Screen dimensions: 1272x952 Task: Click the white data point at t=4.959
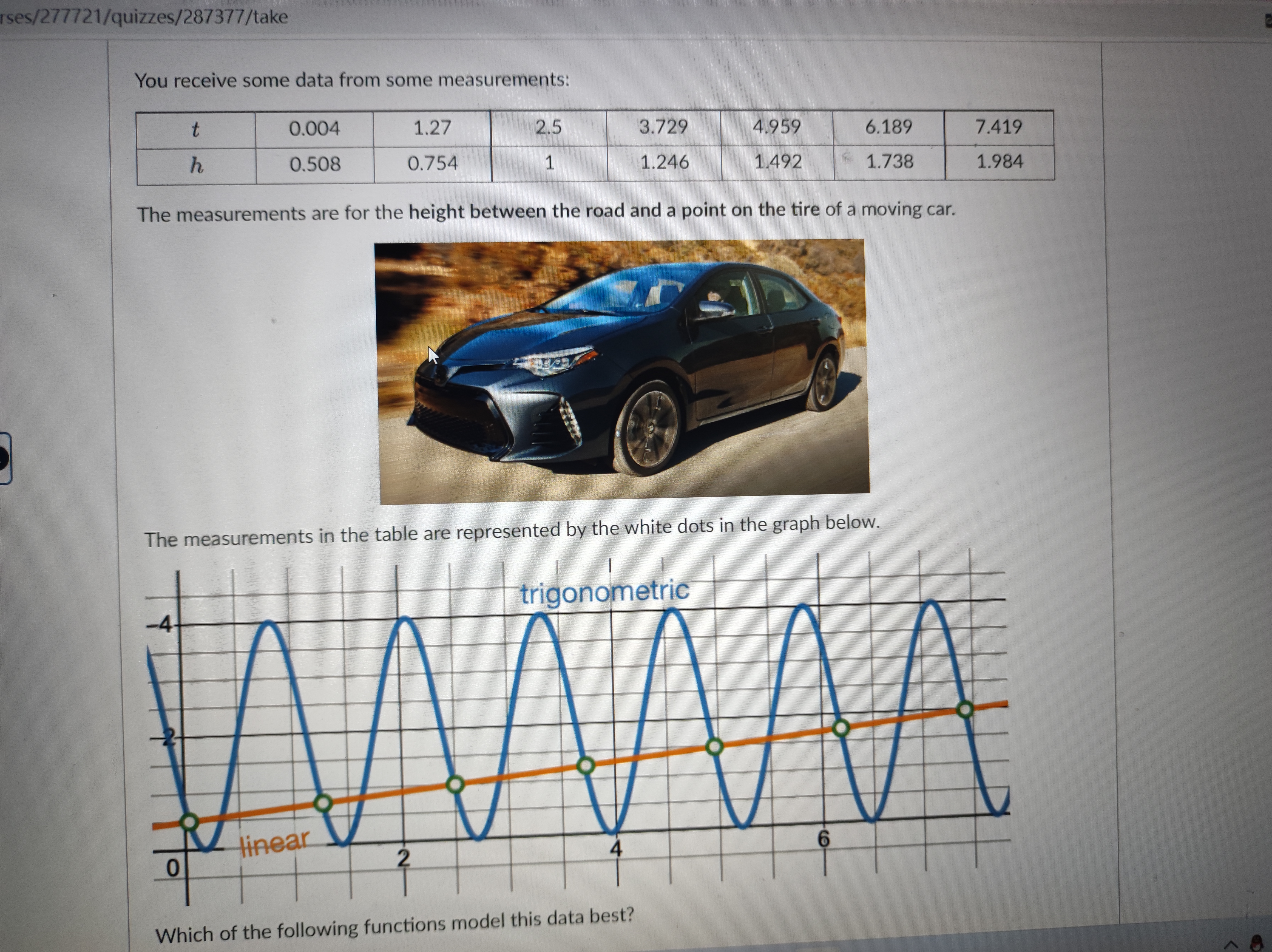[x=714, y=747]
